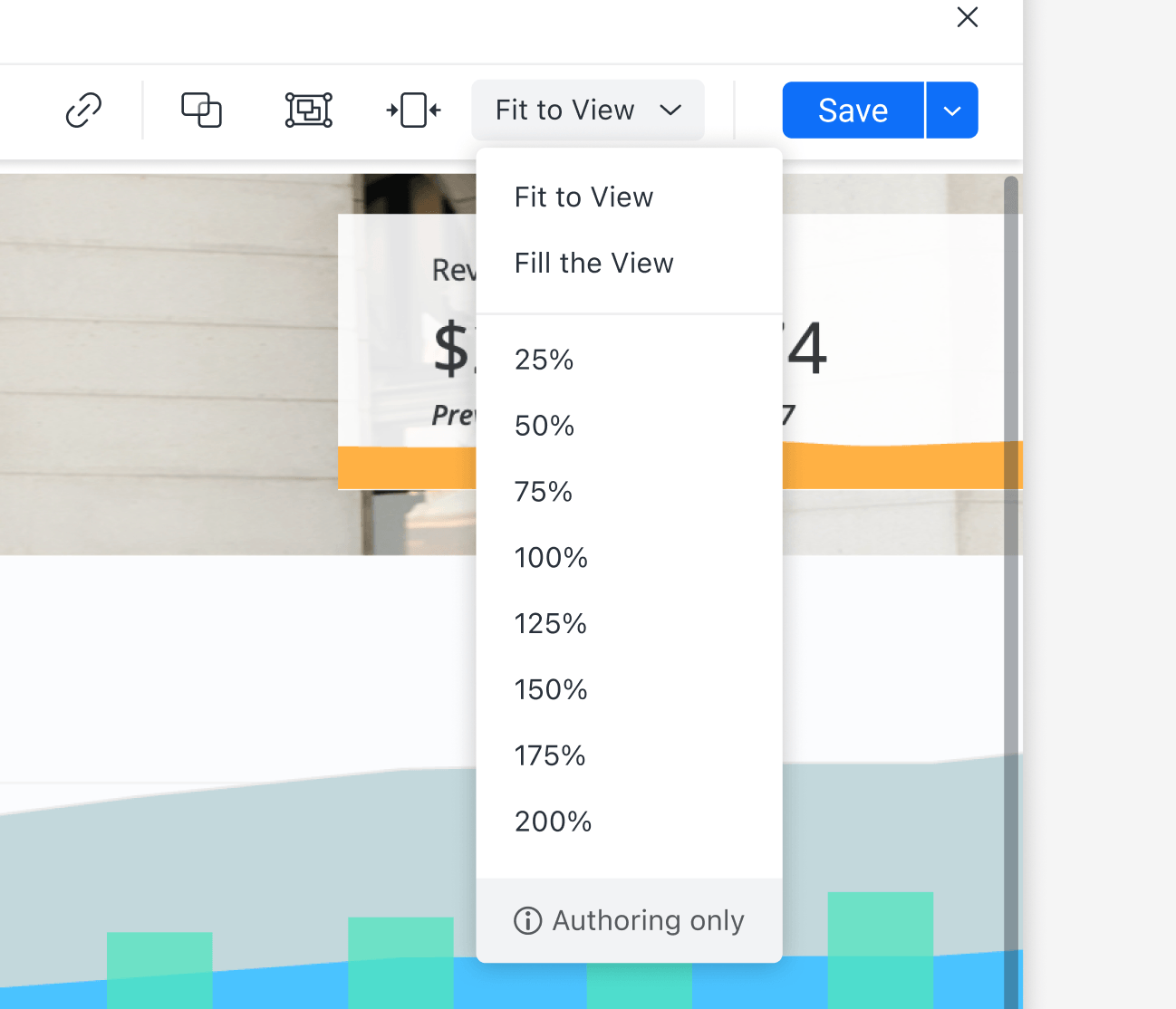The image size is (1176, 1009).
Task: Click the Save button
Action: [852, 110]
